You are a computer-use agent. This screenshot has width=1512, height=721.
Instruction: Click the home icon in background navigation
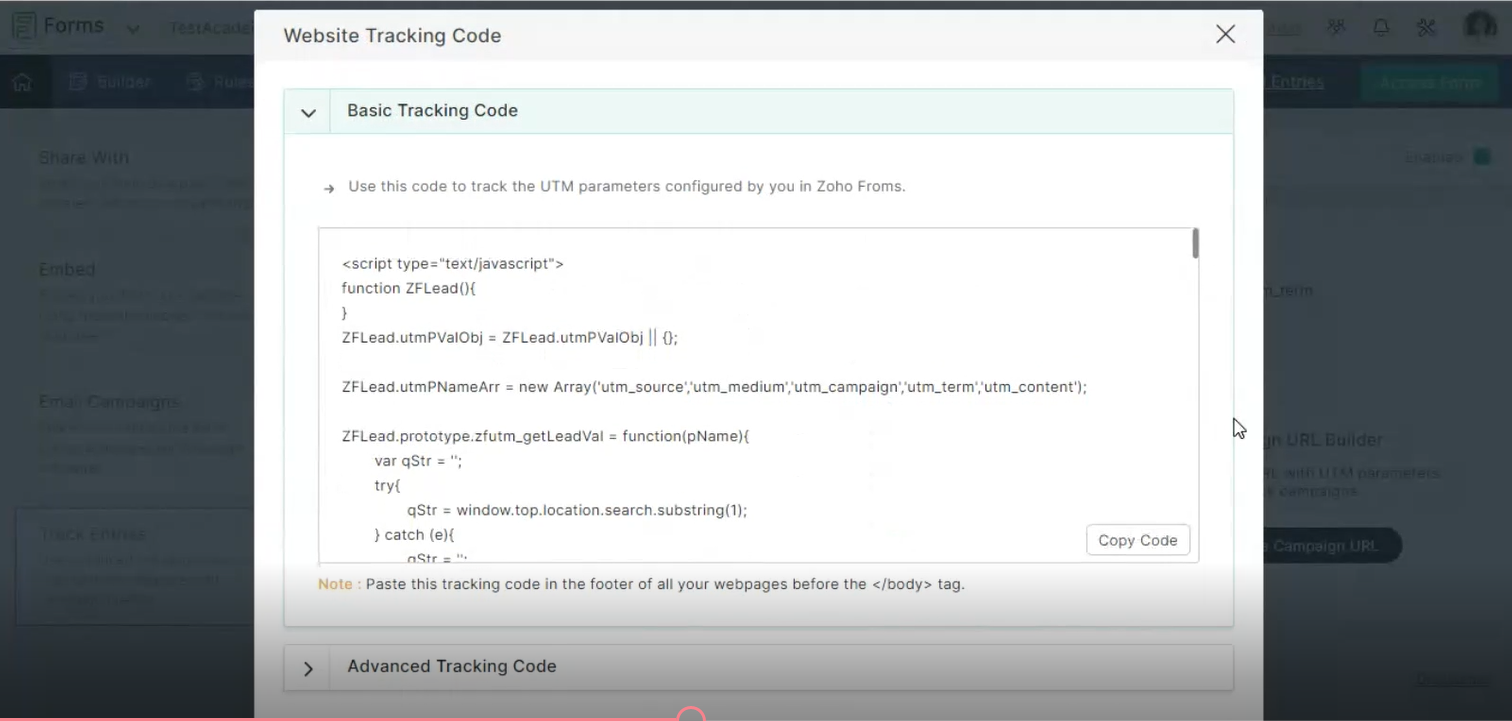(22, 82)
